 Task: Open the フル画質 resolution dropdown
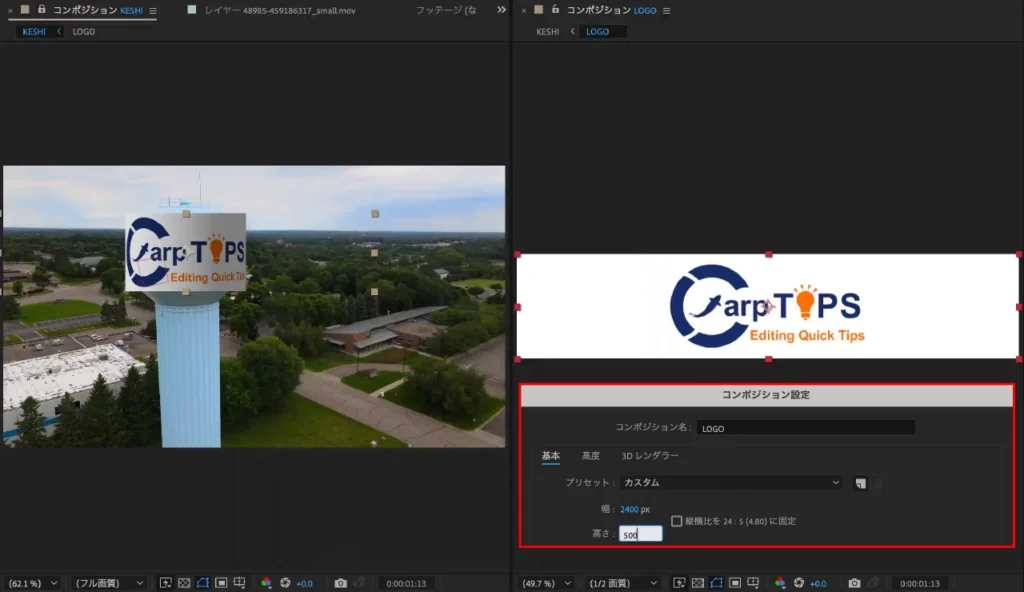click(x=108, y=584)
